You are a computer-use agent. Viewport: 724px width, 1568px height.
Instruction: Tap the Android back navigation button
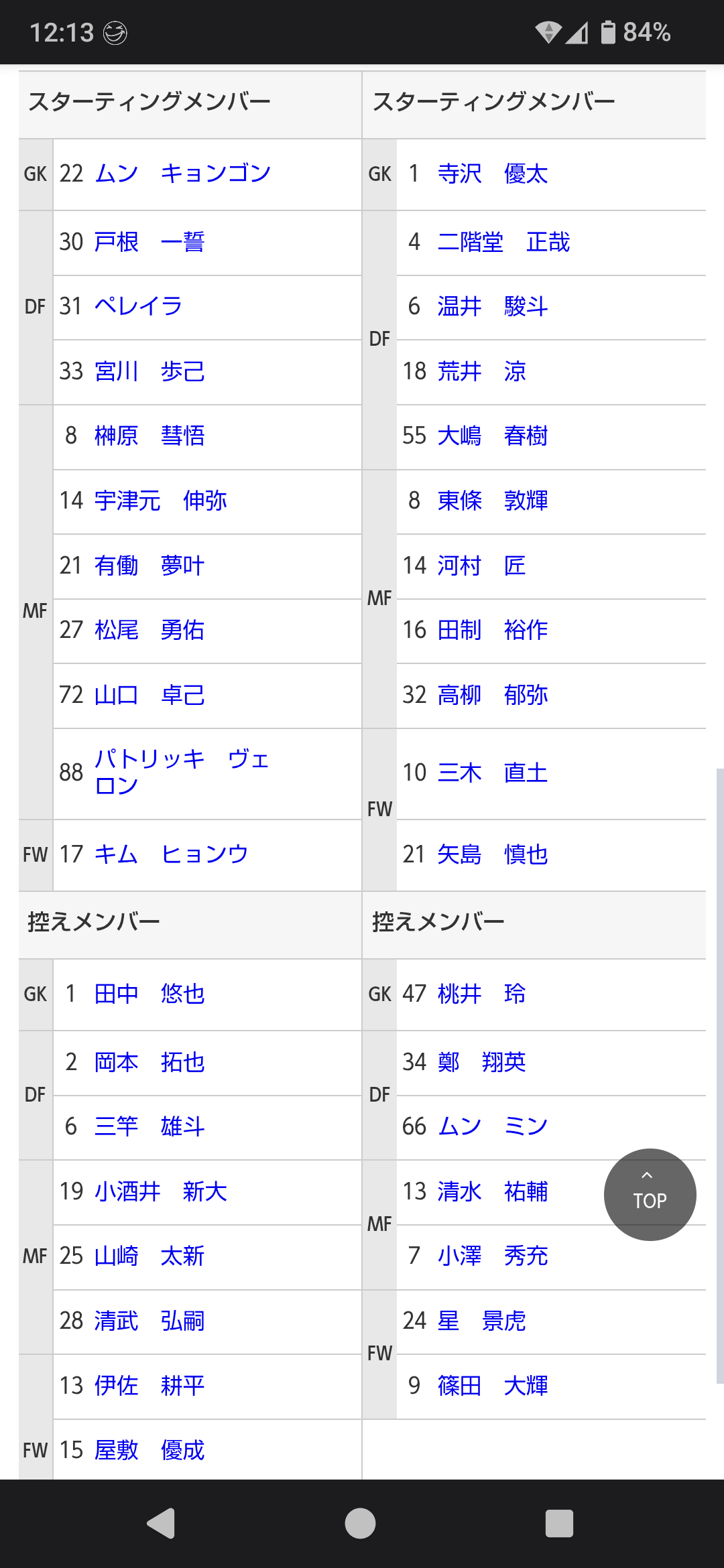click(x=161, y=1523)
